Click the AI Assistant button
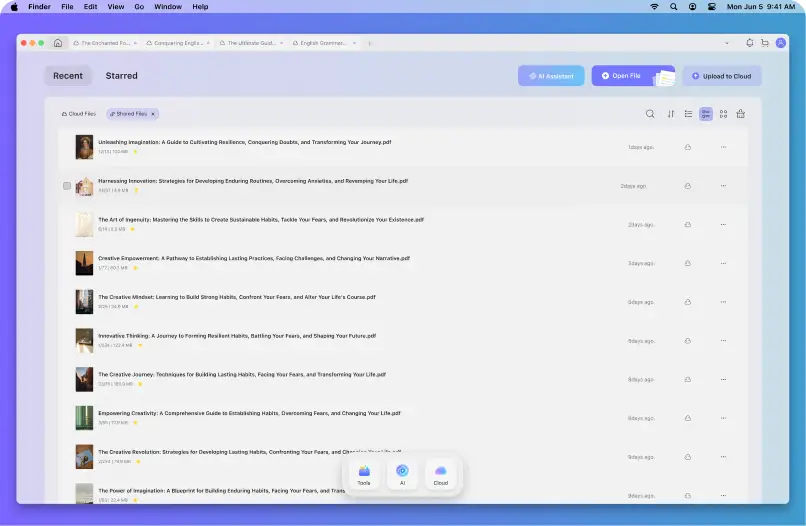 pyautogui.click(x=551, y=76)
